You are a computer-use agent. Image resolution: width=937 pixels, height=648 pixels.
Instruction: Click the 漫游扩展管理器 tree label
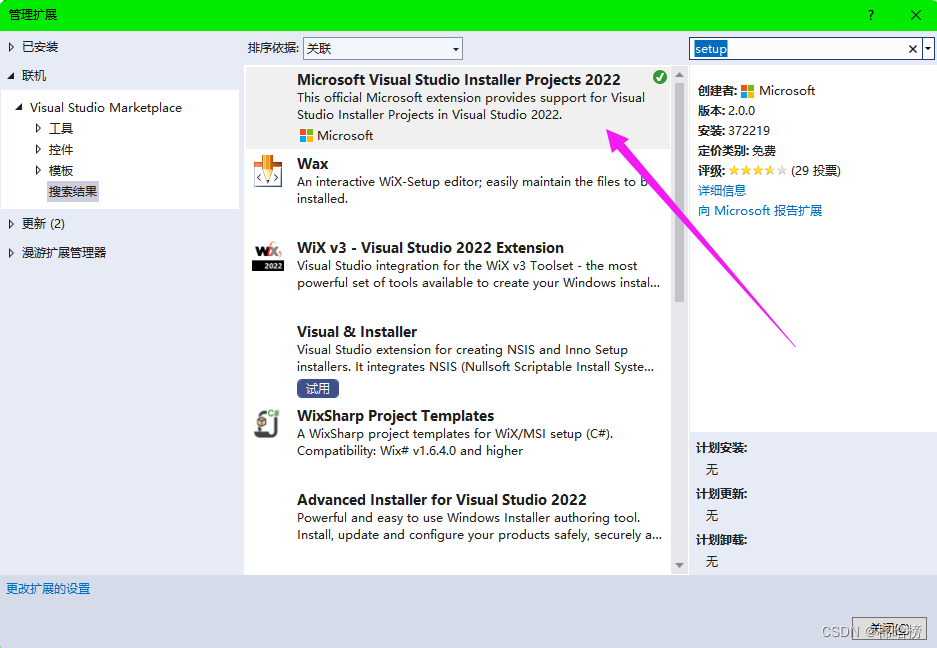[64, 253]
